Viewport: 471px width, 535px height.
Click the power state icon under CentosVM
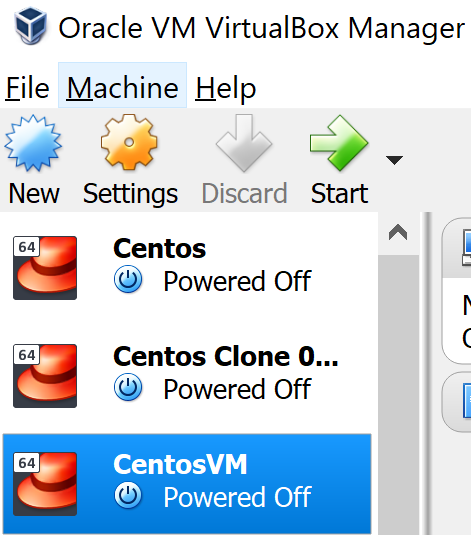[128, 495]
